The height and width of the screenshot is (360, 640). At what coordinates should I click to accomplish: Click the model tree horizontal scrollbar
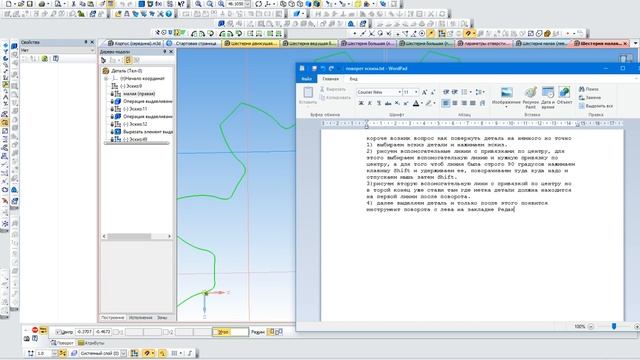tap(137, 236)
